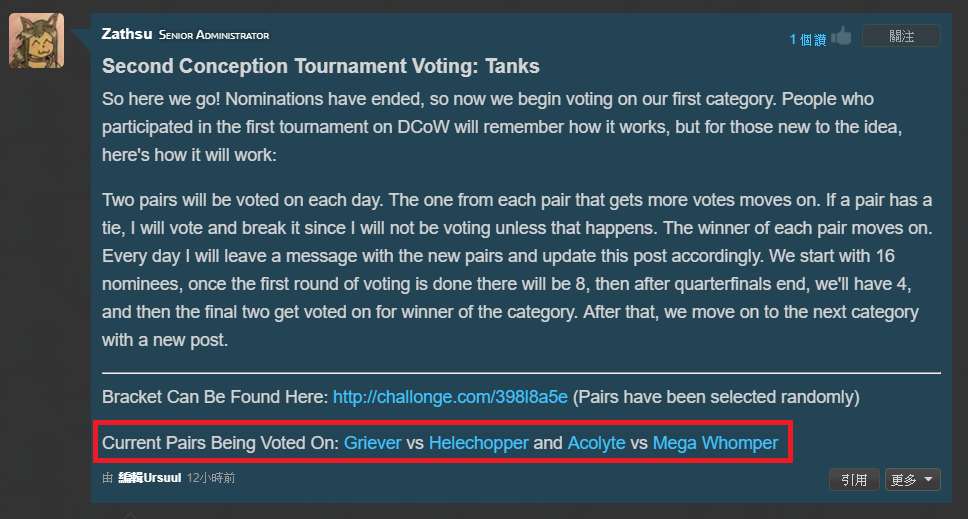Click the thumbs-up like icon
This screenshot has height=519, width=968.
tap(841, 37)
